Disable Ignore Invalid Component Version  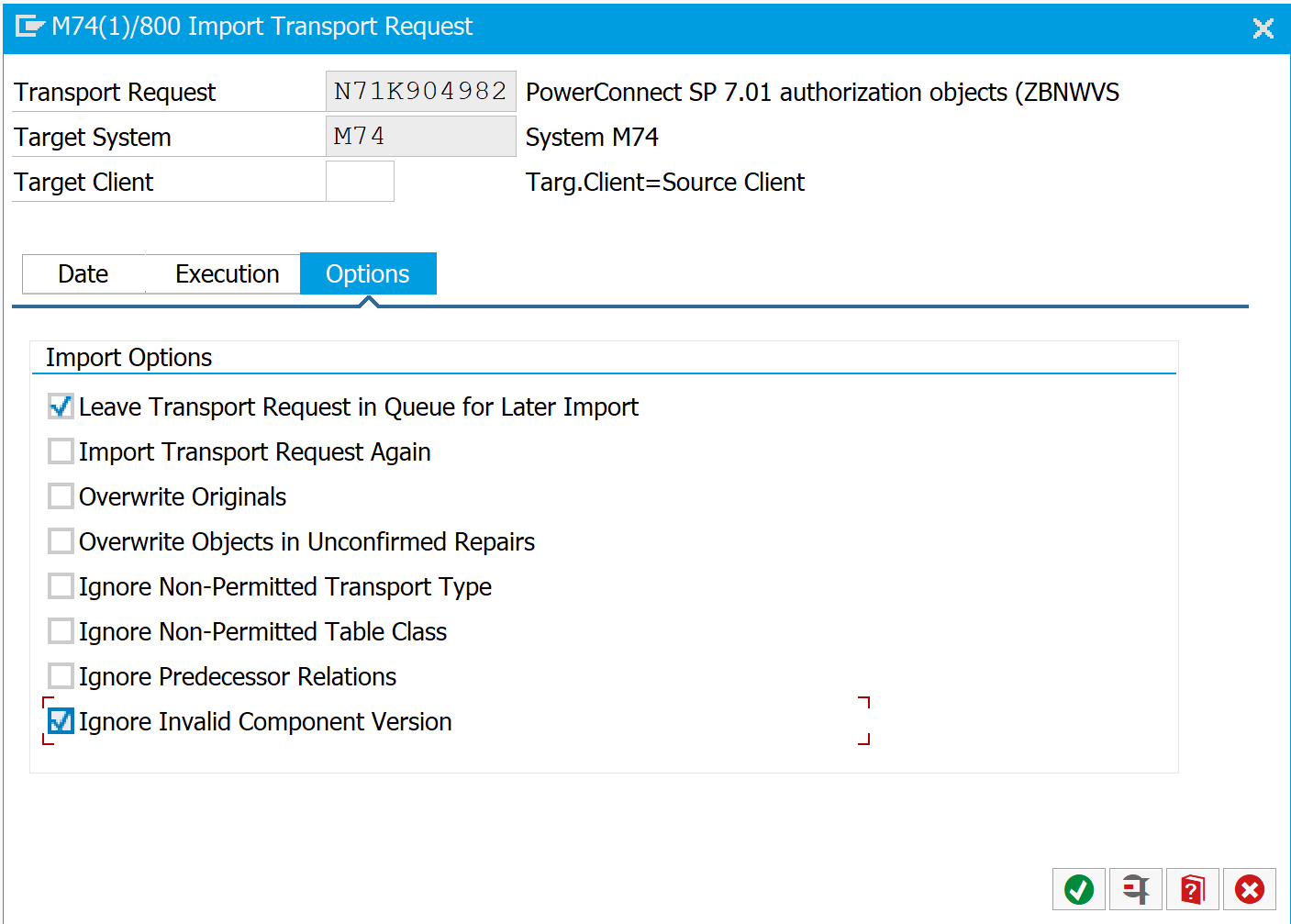tap(61, 721)
